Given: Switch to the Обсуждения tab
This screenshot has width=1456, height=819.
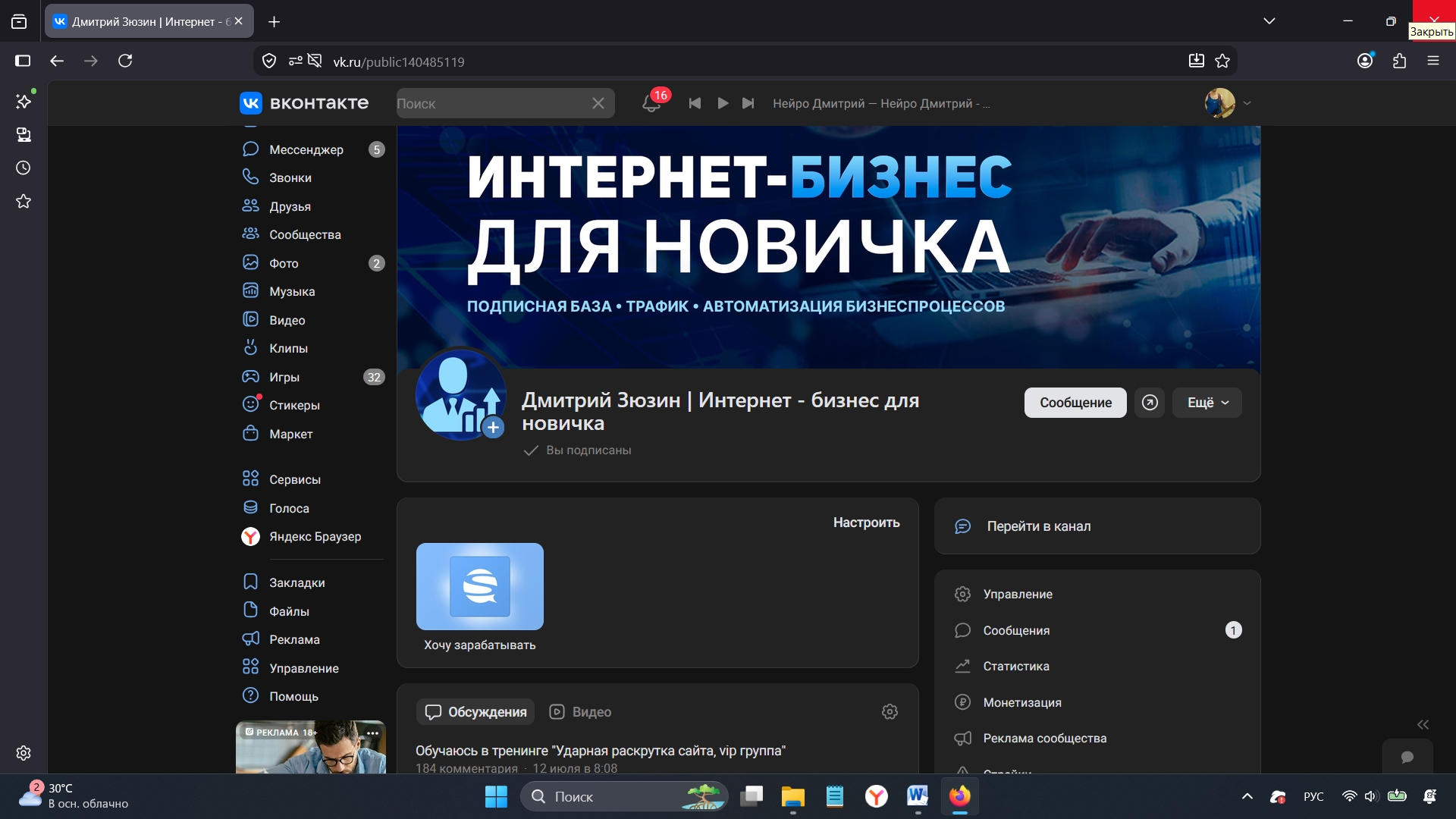Looking at the screenshot, I should click(x=475, y=712).
